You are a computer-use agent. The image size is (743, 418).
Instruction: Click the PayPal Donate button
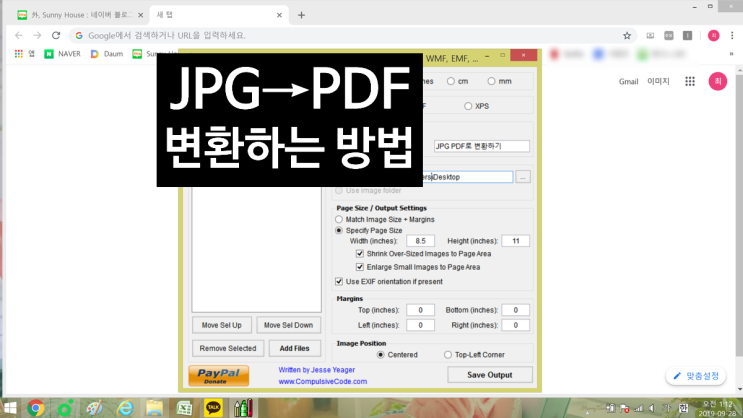(x=218, y=376)
